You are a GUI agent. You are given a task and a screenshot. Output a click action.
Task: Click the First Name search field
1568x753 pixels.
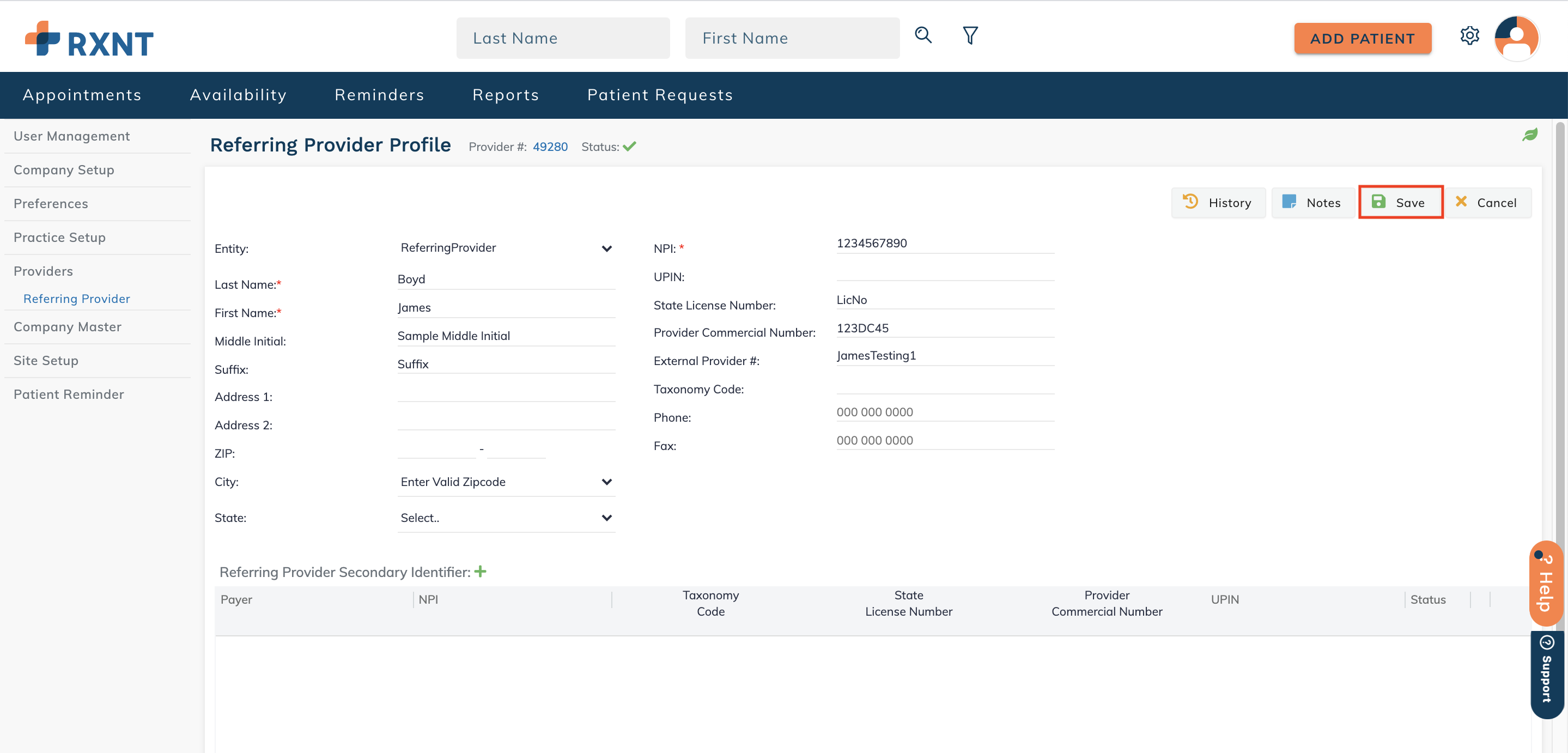pyautogui.click(x=792, y=38)
